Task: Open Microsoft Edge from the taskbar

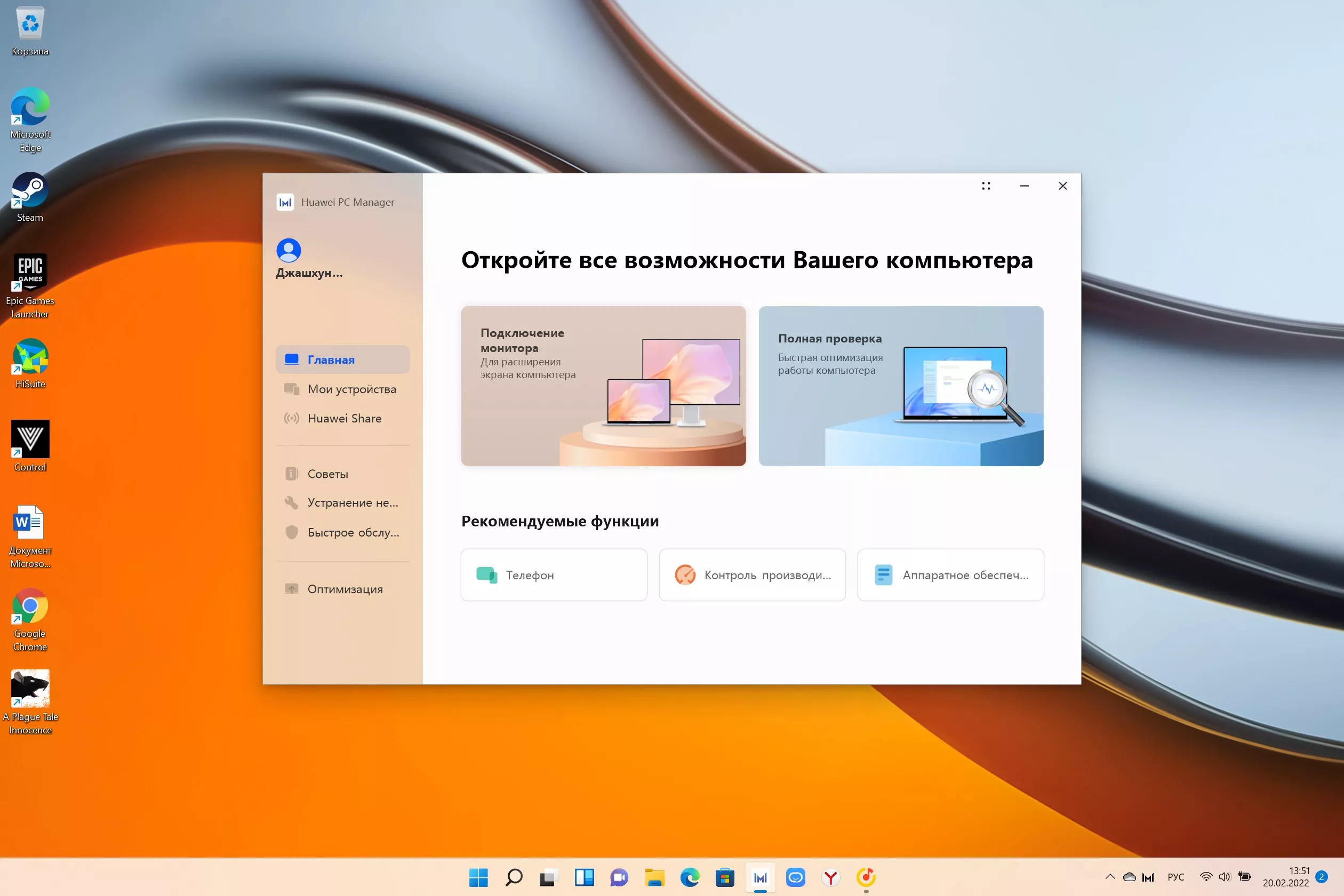Action: coord(690,877)
